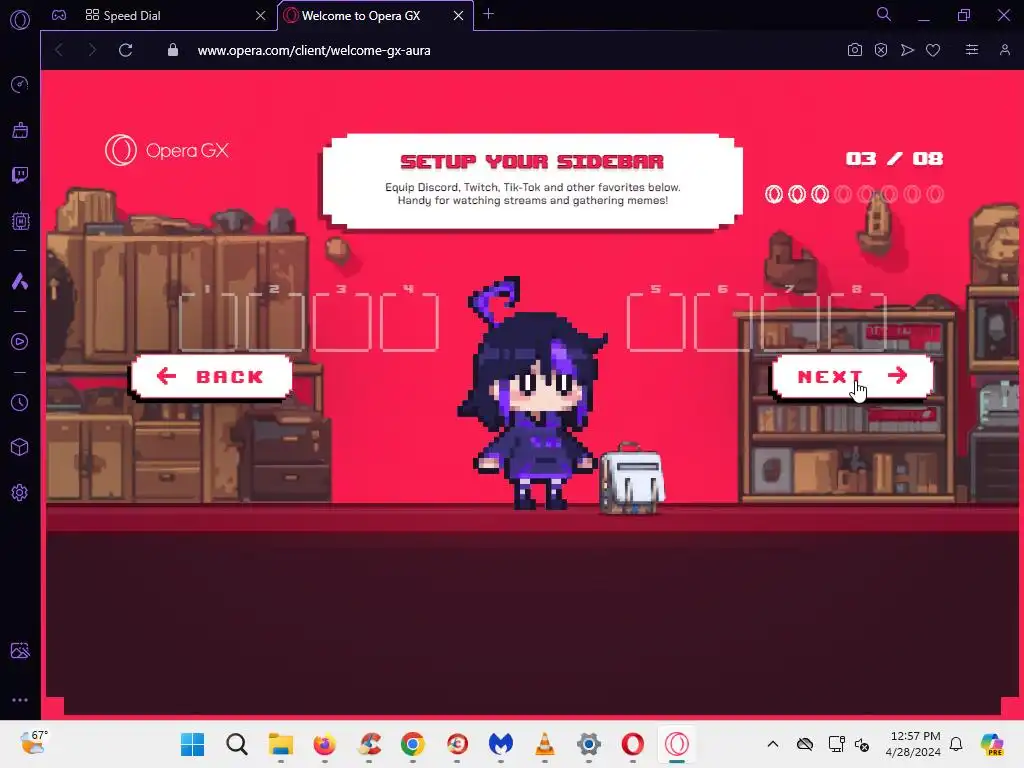Close the Welcome to Opera GX tab
Viewport: 1024px width, 768px height.
click(458, 16)
